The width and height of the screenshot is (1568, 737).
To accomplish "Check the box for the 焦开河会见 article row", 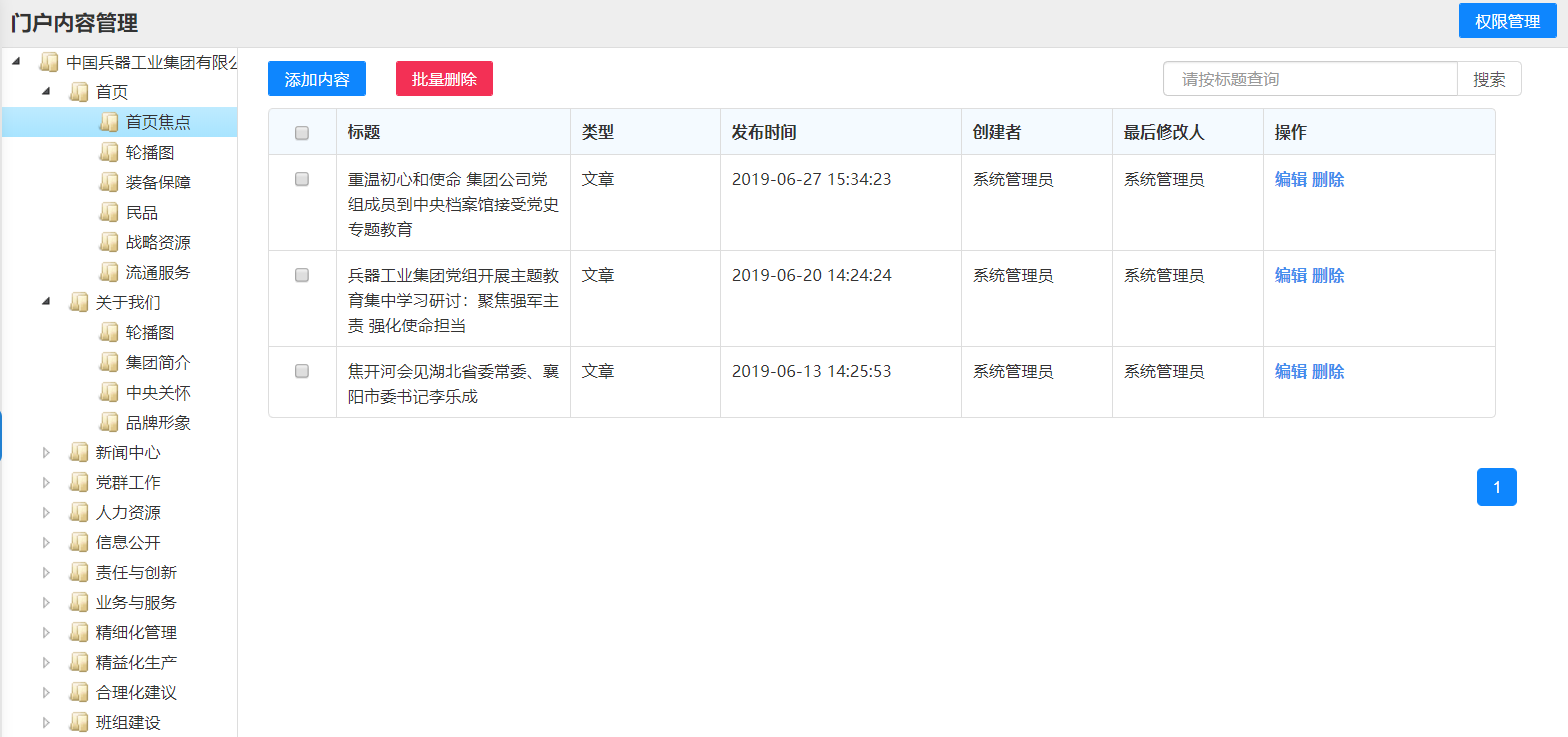I will [302, 372].
